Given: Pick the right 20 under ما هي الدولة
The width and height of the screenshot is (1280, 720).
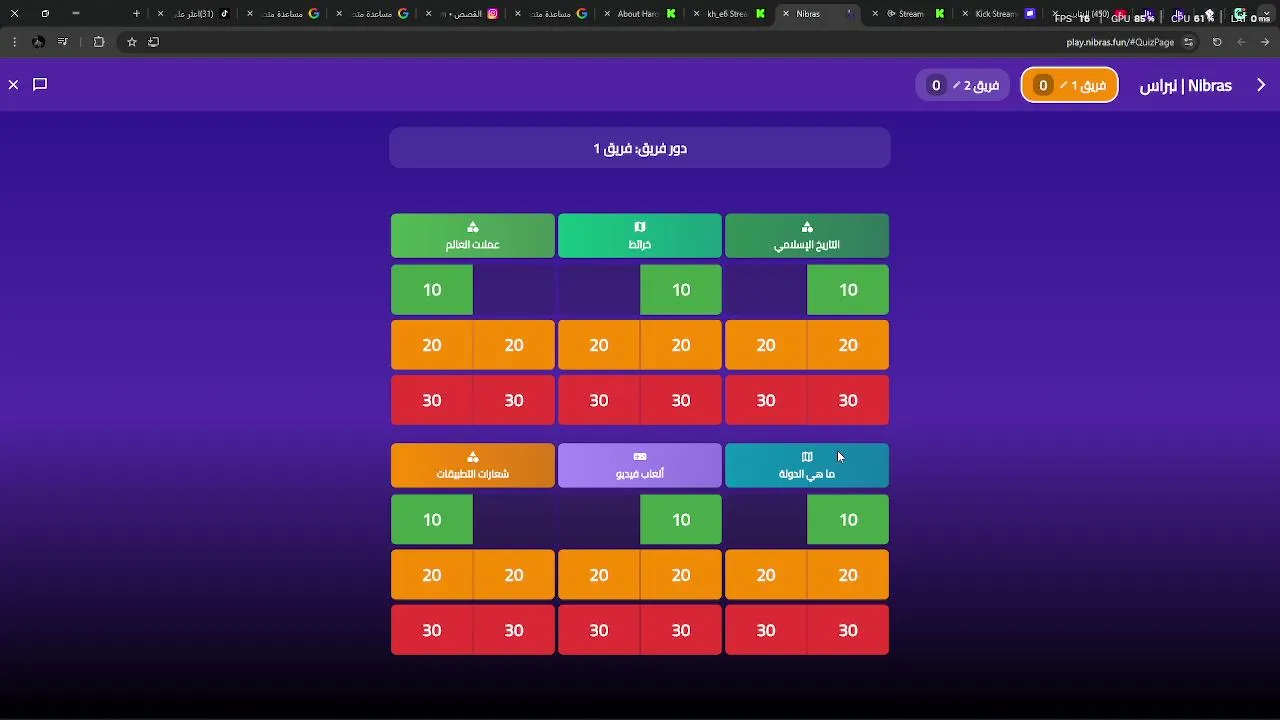Looking at the screenshot, I should 848,575.
